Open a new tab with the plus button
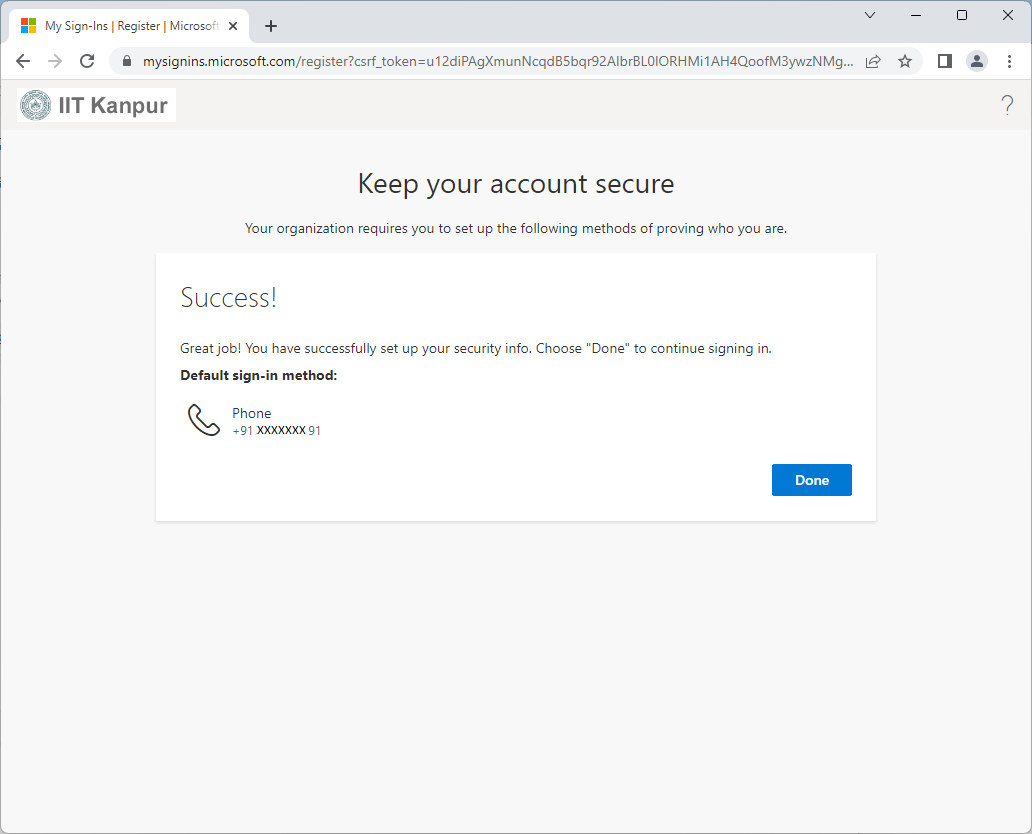This screenshot has height=834, width=1032. click(x=271, y=26)
